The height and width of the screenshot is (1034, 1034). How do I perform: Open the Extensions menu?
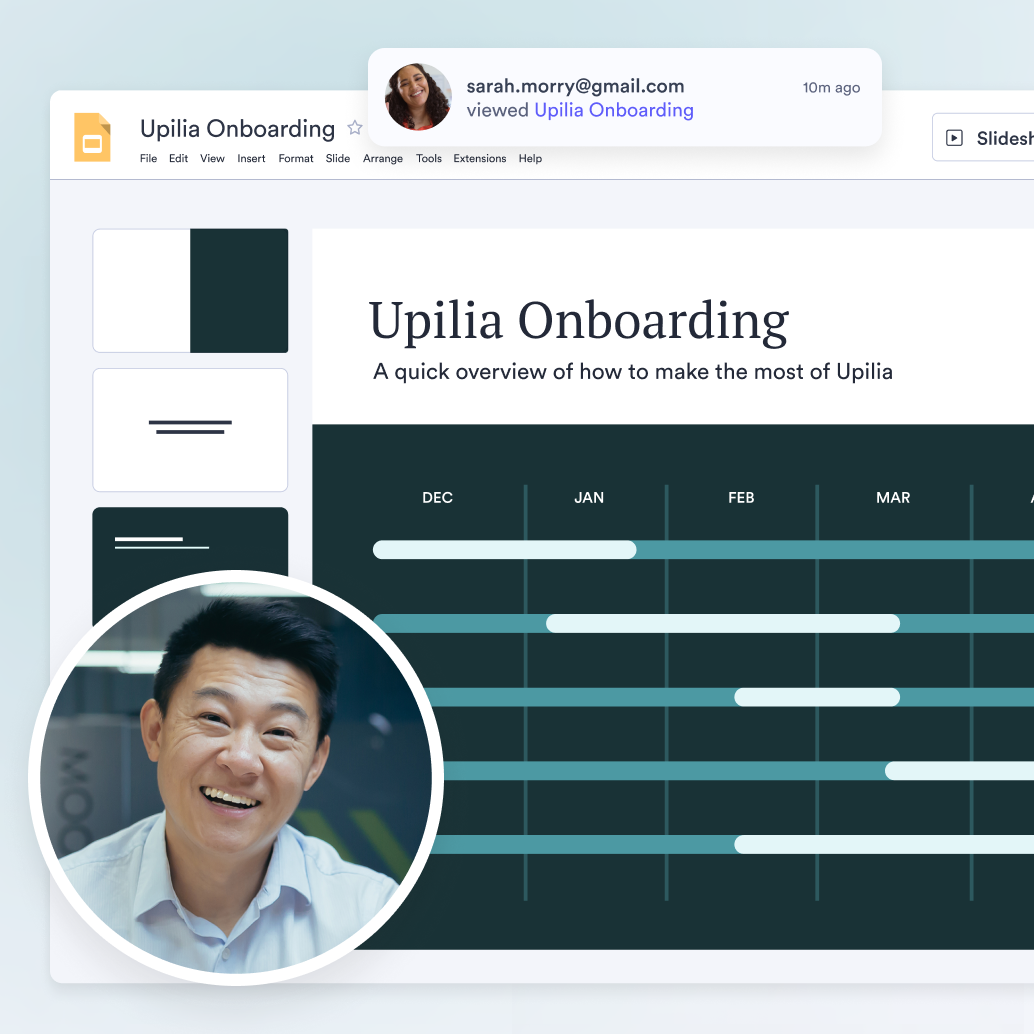pos(479,158)
